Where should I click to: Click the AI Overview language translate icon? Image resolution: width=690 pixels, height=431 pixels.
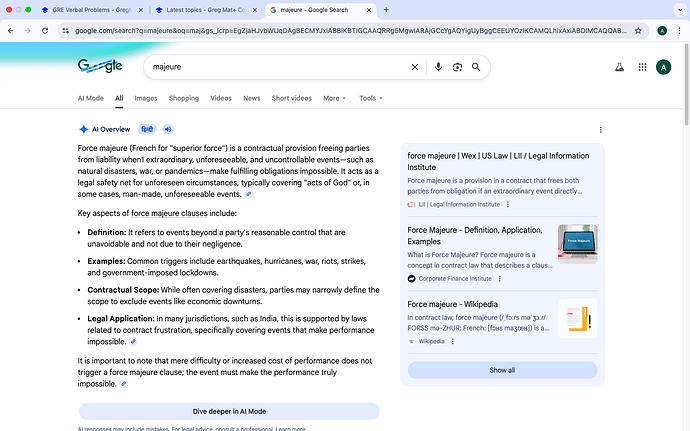(x=147, y=129)
